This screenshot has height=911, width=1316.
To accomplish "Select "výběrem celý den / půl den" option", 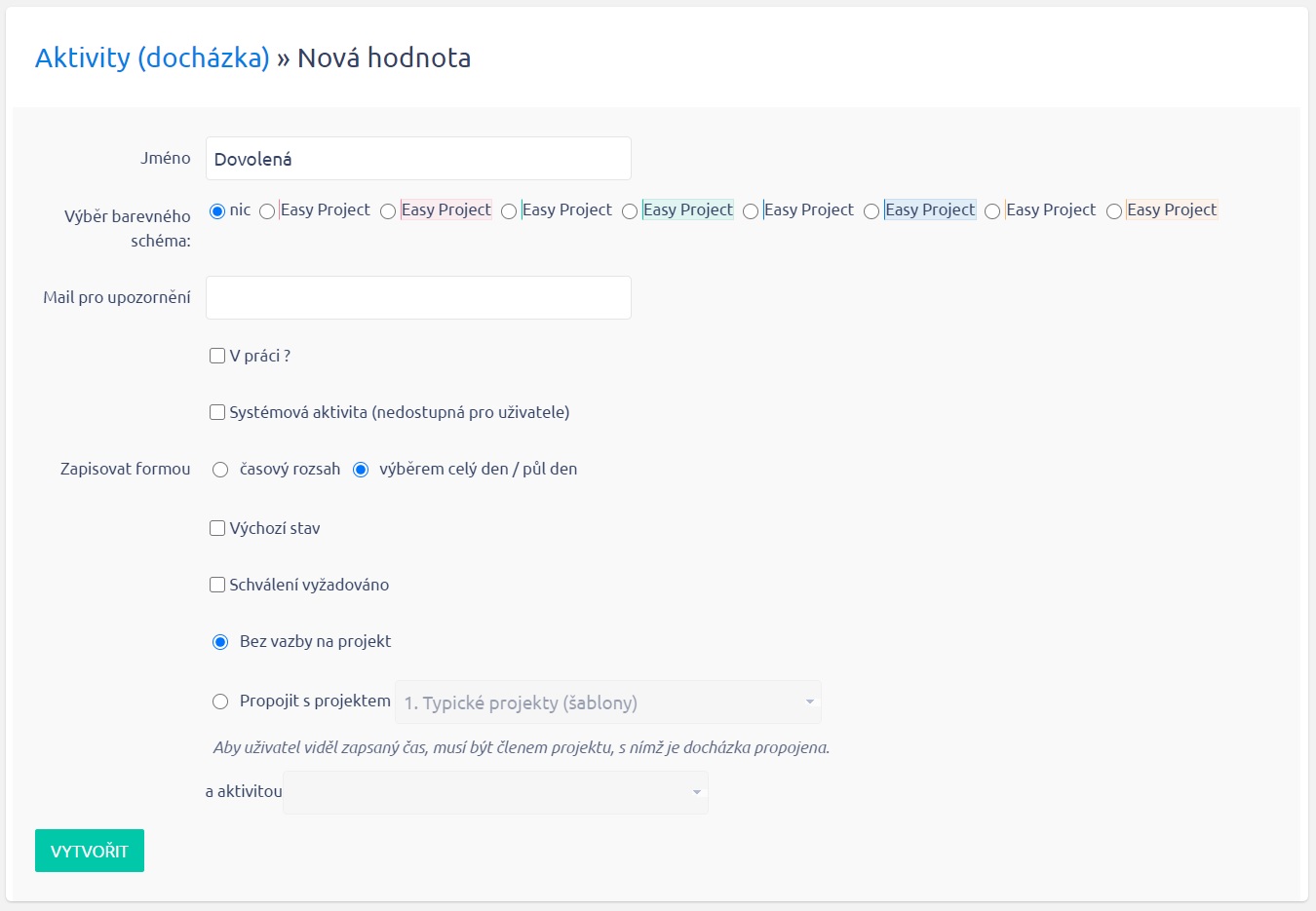I will [x=361, y=470].
